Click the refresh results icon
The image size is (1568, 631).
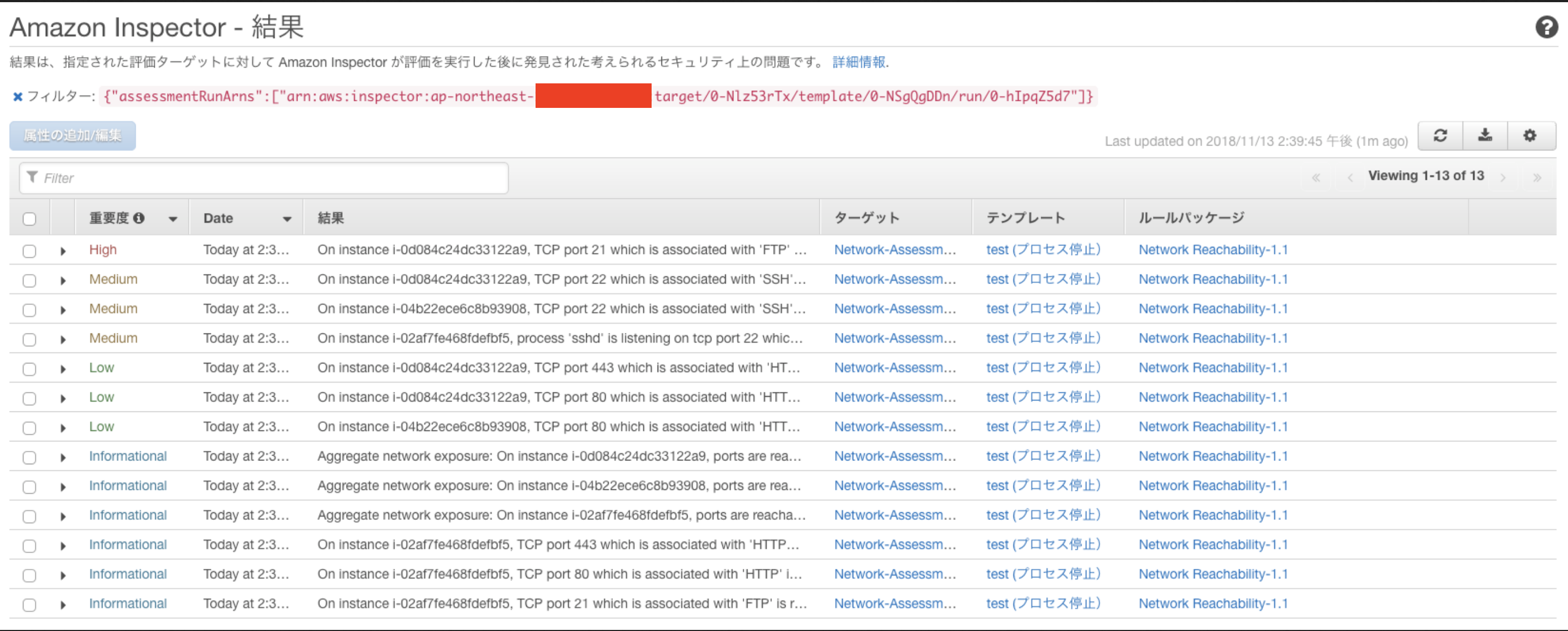pos(1440,135)
